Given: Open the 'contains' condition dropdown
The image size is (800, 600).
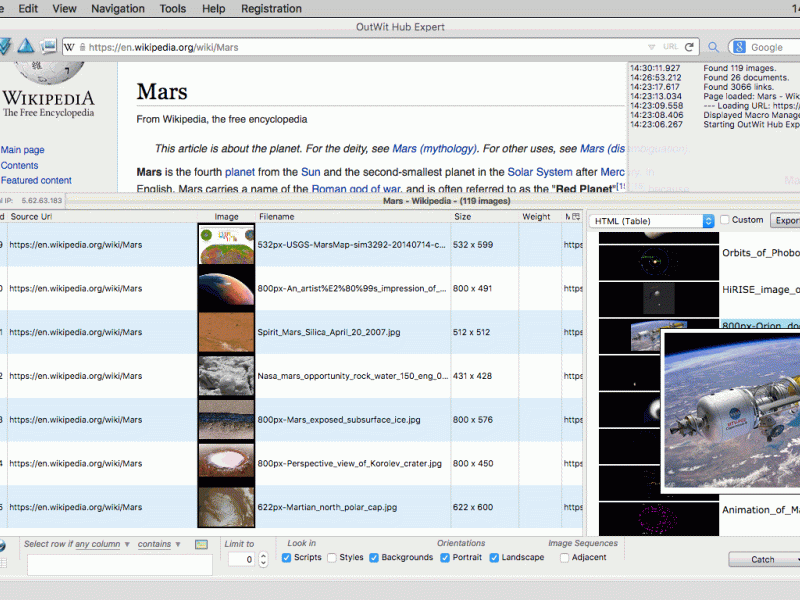Looking at the screenshot, I should point(159,544).
